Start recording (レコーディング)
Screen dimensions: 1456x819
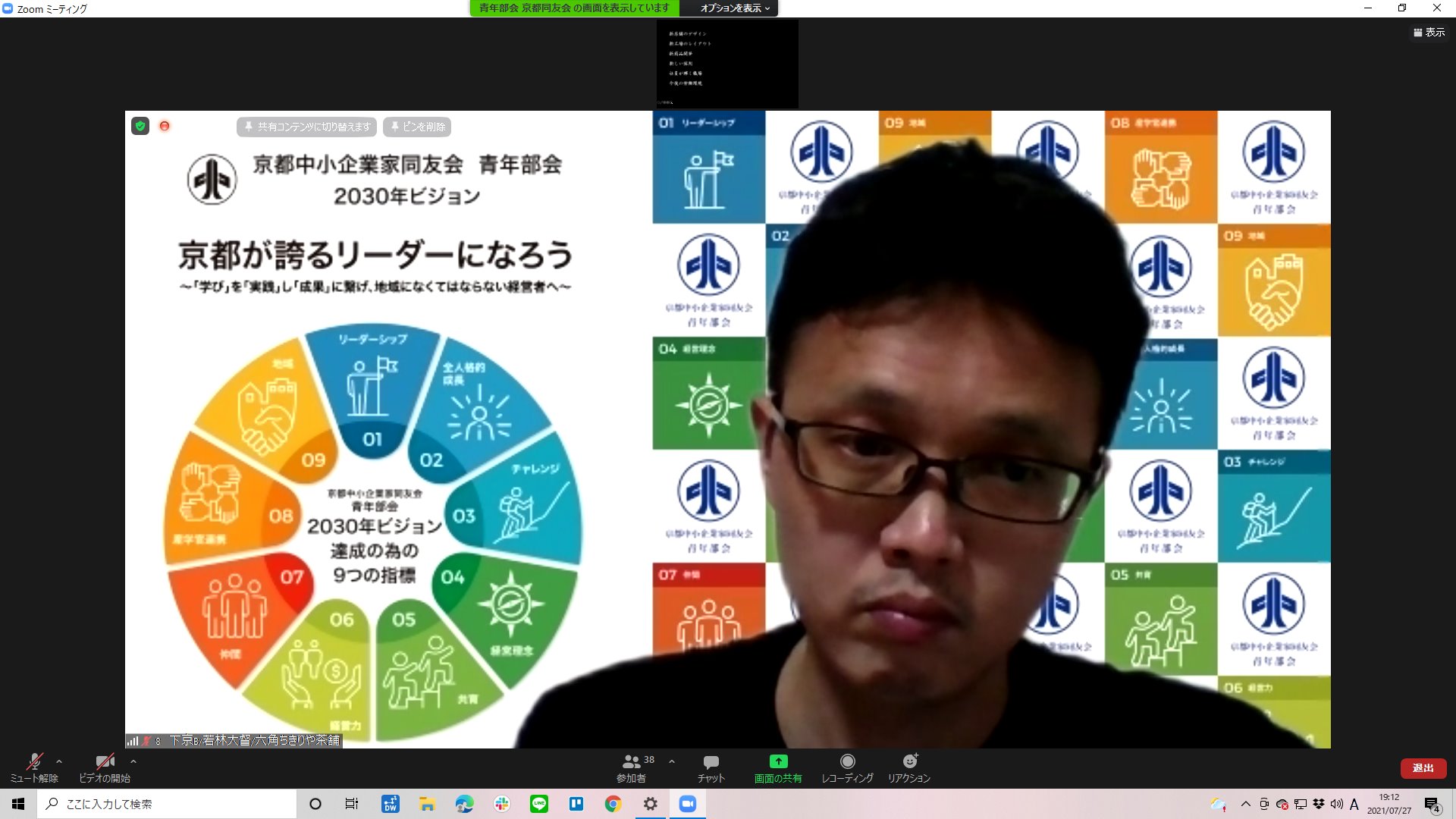[x=847, y=767]
